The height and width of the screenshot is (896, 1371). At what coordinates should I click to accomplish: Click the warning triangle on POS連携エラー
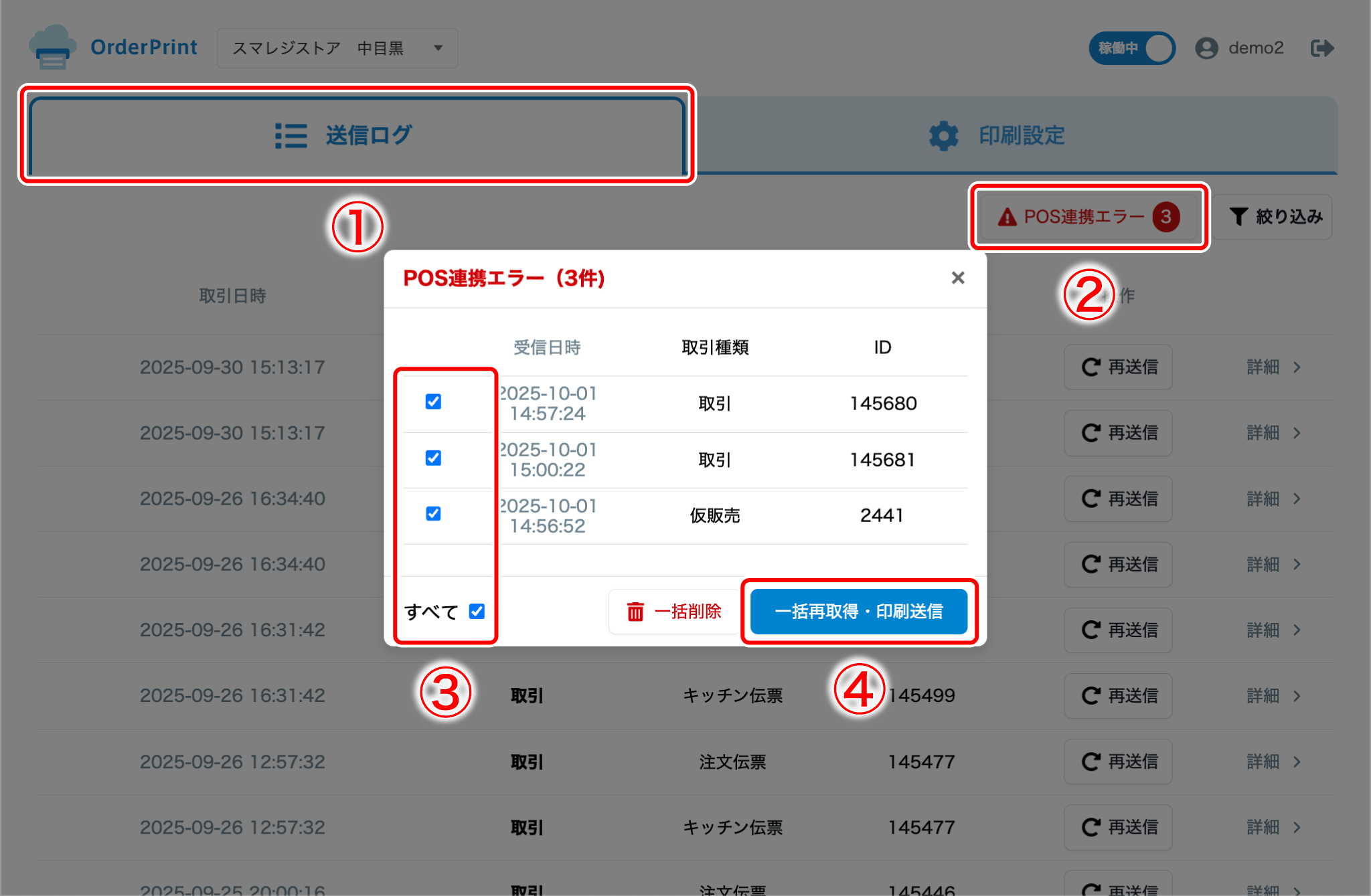(1007, 217)
